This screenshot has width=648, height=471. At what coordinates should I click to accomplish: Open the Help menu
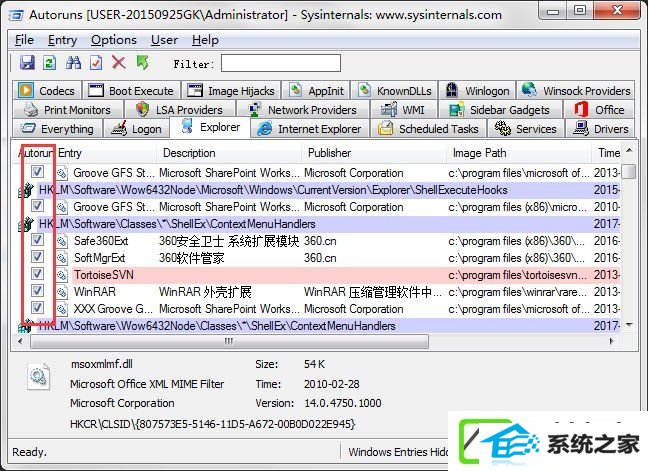pos(205,40)
